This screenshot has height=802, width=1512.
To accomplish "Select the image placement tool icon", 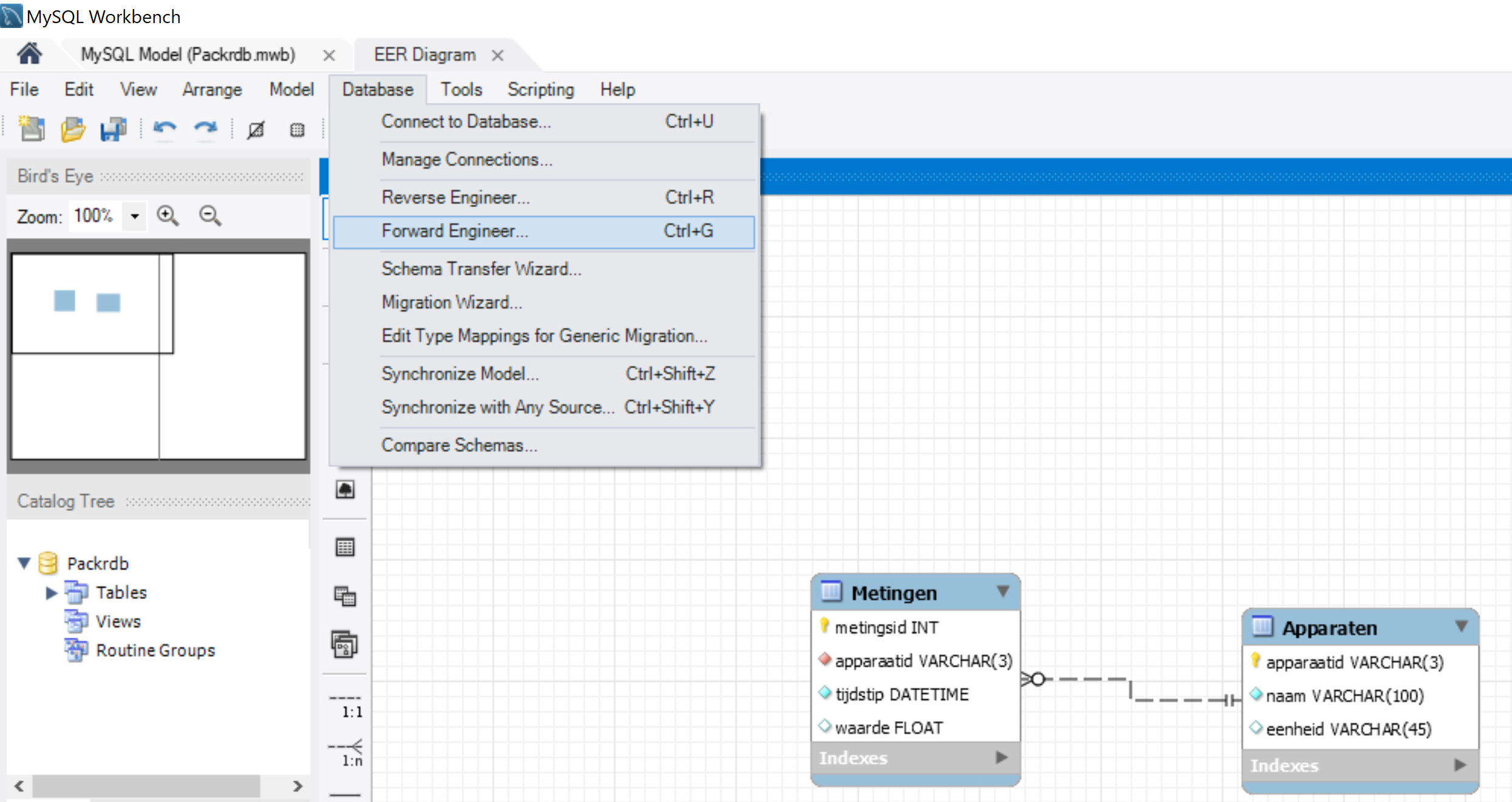I will click(x=345, y=489).
